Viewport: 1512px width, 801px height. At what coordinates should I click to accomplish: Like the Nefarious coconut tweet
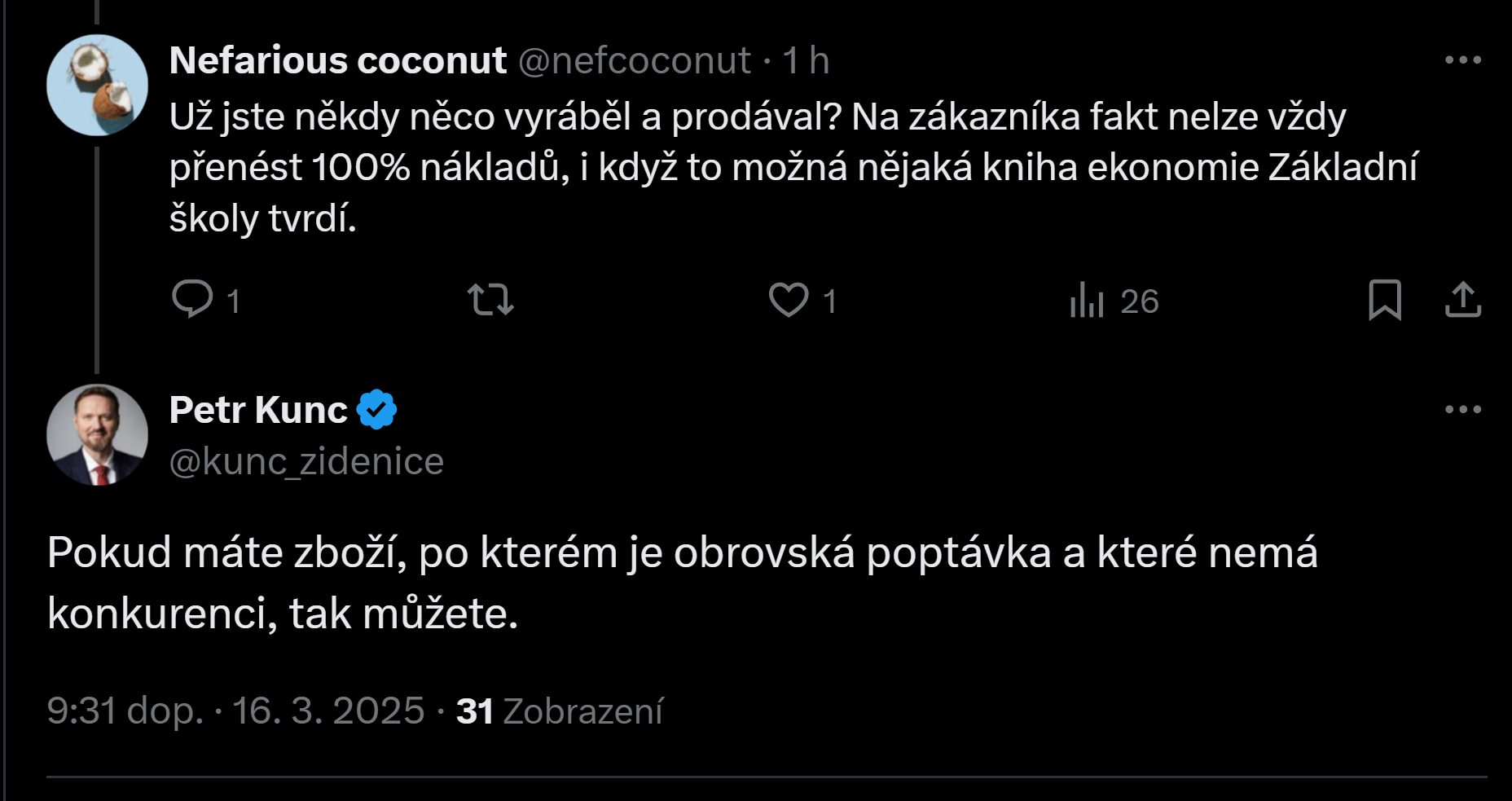click(789, 299)
